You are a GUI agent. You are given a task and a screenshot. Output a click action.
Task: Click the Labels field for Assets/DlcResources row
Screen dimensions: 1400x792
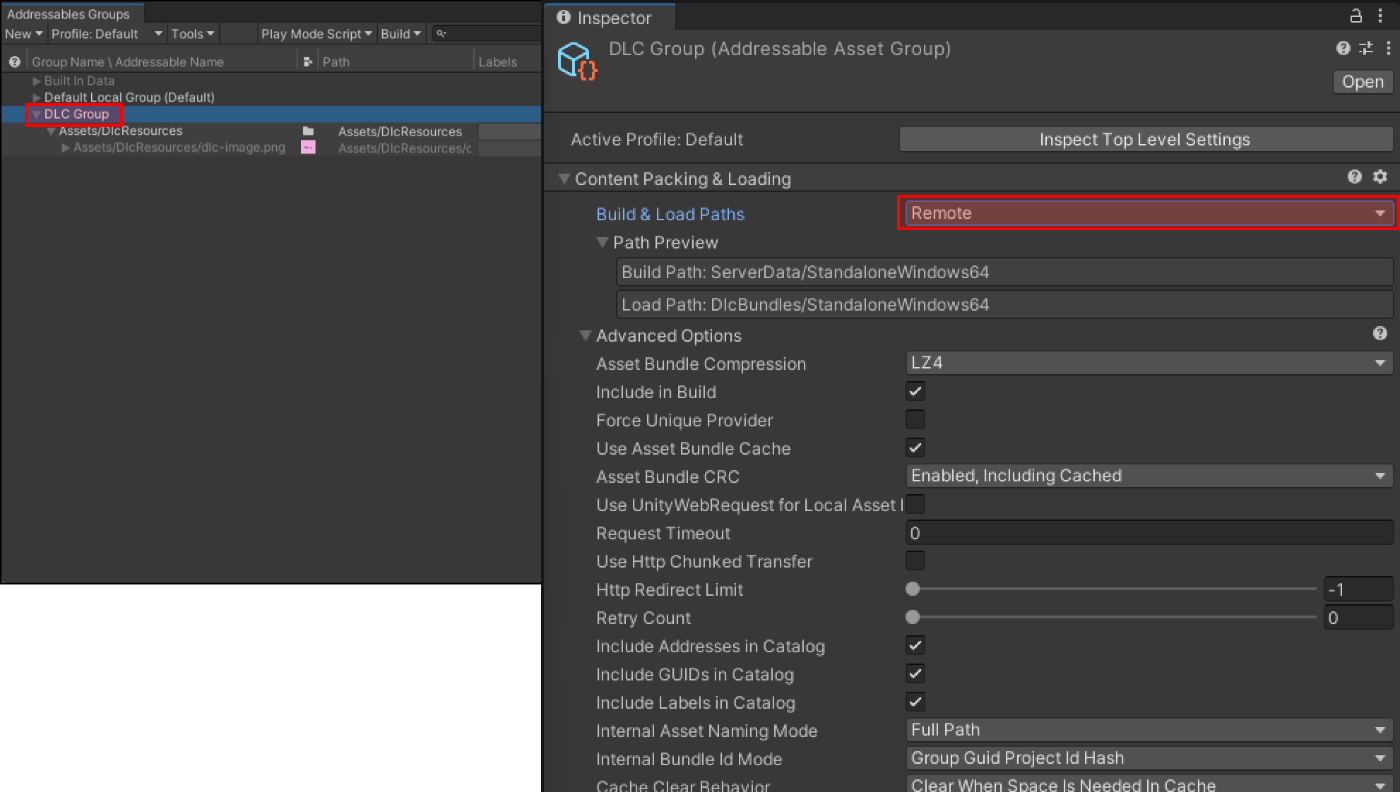[x=509, y=131]
